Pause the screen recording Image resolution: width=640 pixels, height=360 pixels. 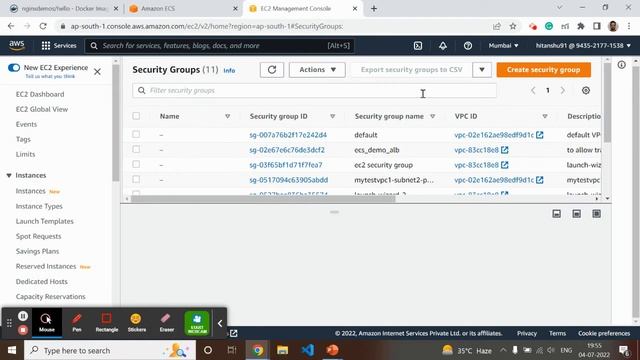(23, 316)
